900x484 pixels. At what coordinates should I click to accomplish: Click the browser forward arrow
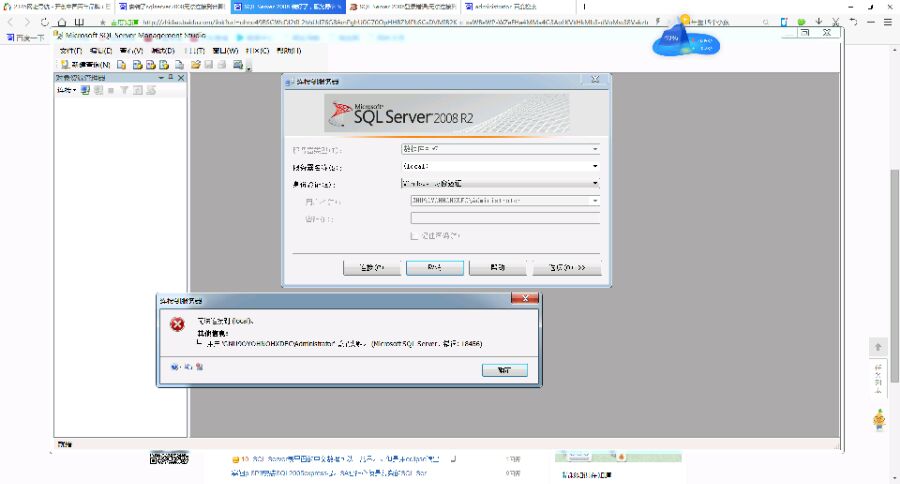tap(27, 22)
